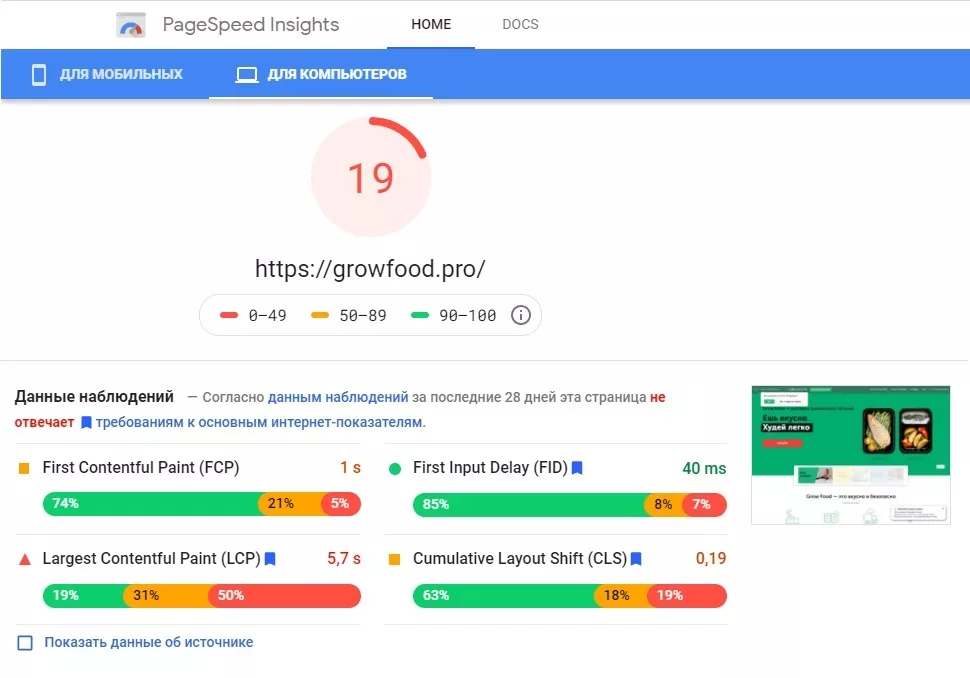The image size is (970, 678).
Task: Click the orange square FCP icon
Action: pos(24,468)
